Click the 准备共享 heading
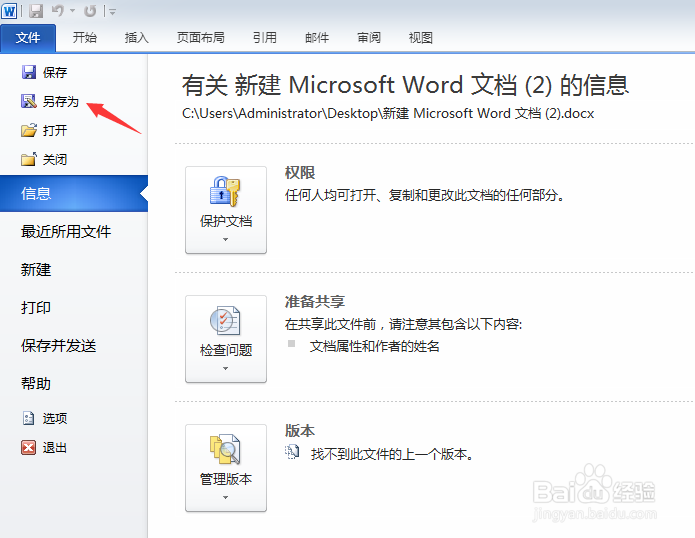Image resolution: width=695 pixels, height=538 pixels. click(x=315, y=302)
